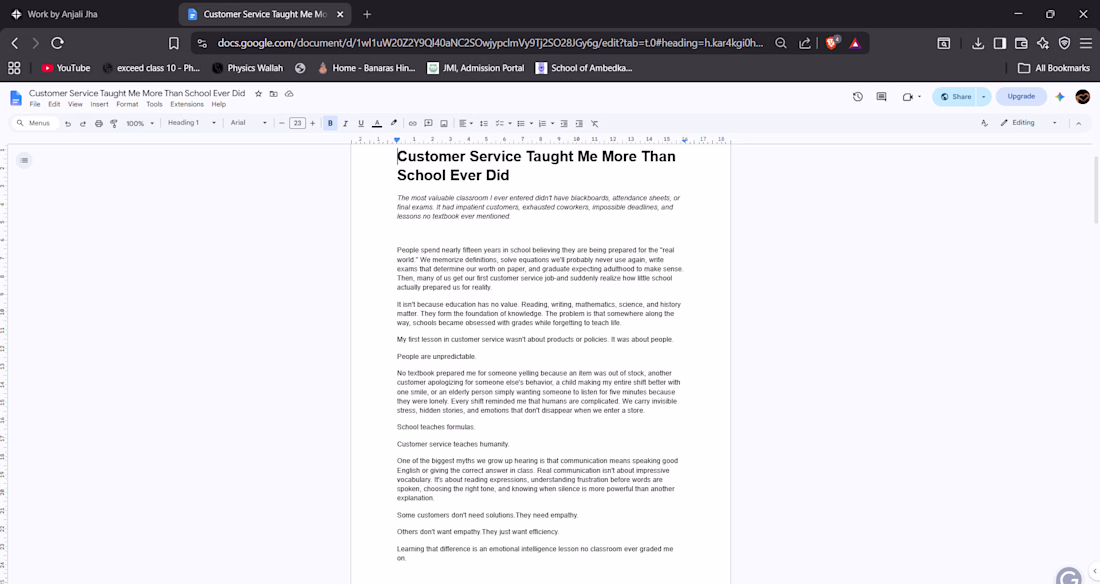Add a comment using the toolbar icon
The image size is (1100, 584).
coord(428,124)
